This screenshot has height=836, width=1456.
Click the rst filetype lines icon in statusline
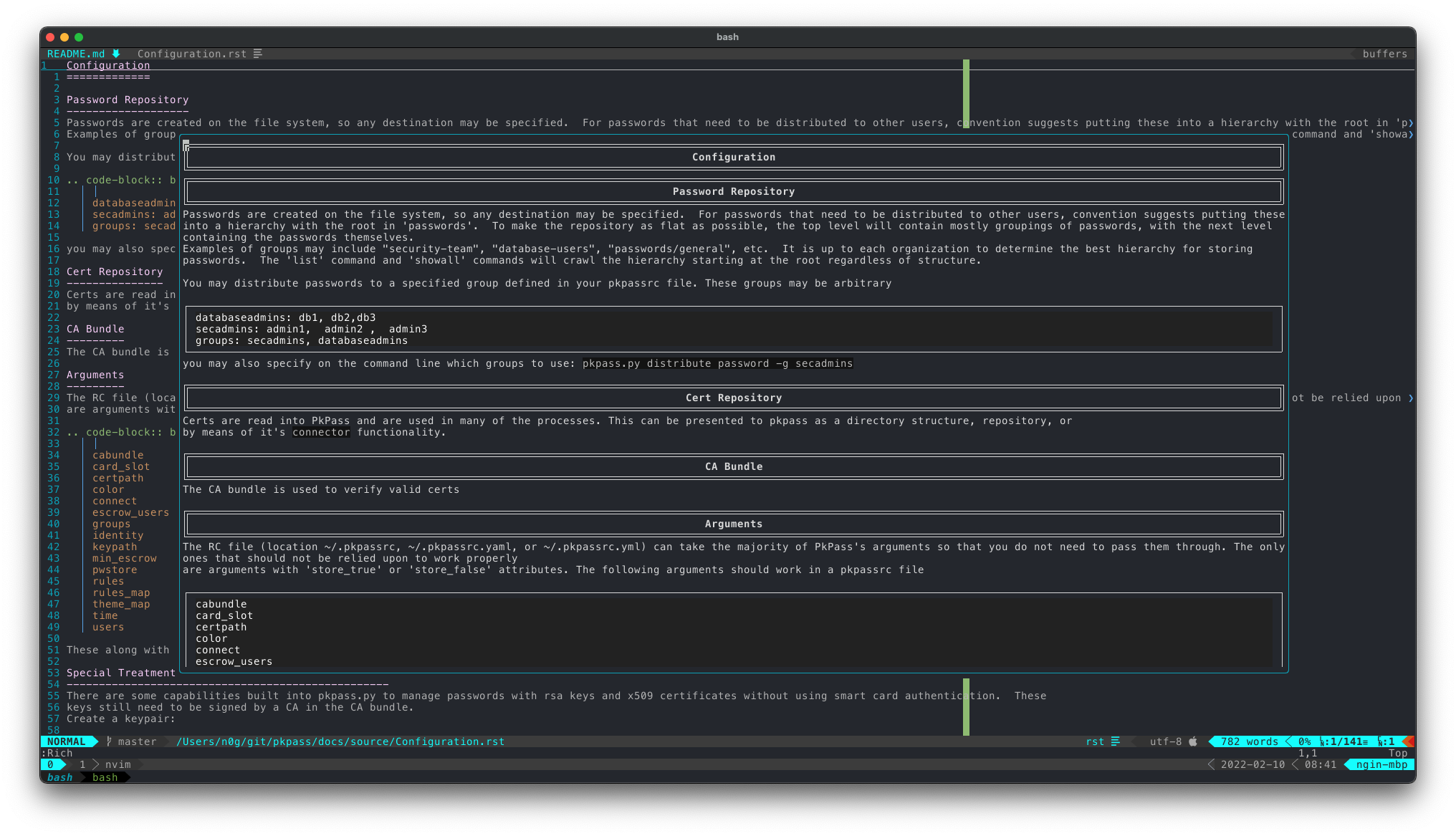pyautogui.click(x=1116, y=741)
